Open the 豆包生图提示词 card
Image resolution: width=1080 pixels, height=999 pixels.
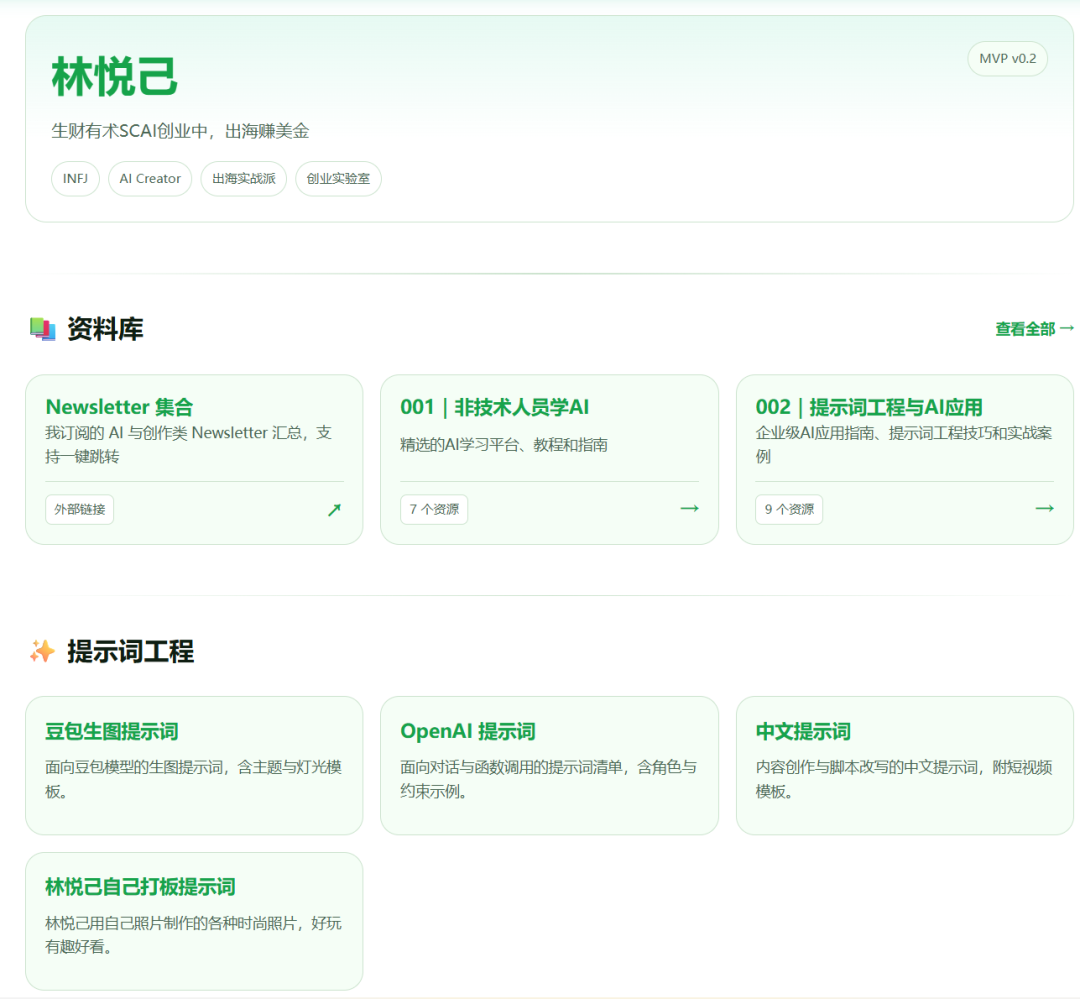(194, 765)
